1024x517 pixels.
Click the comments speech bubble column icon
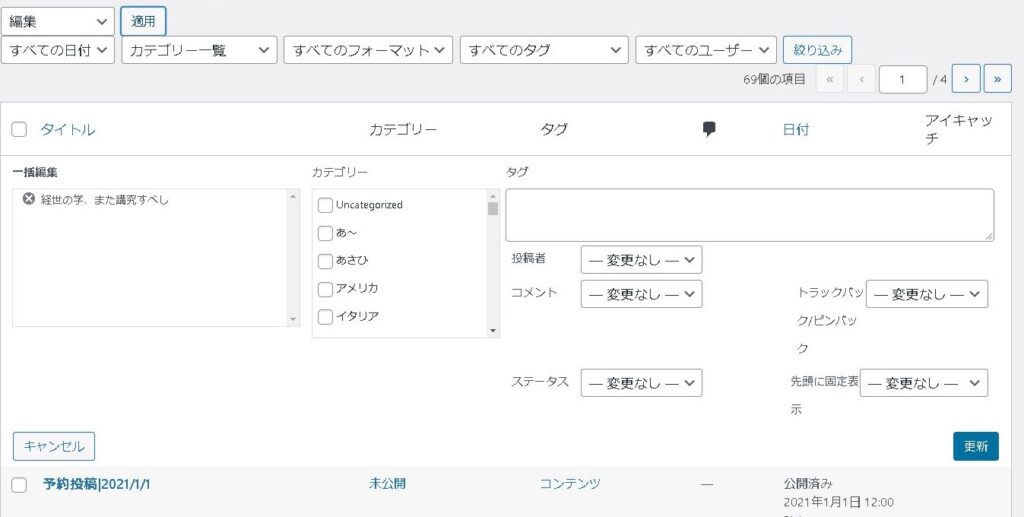point(709,129)
